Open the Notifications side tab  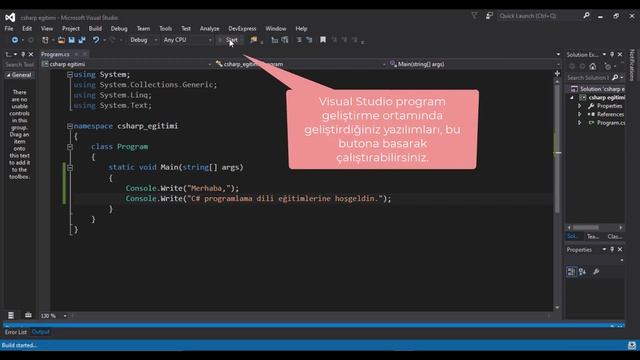click(632, 65)
